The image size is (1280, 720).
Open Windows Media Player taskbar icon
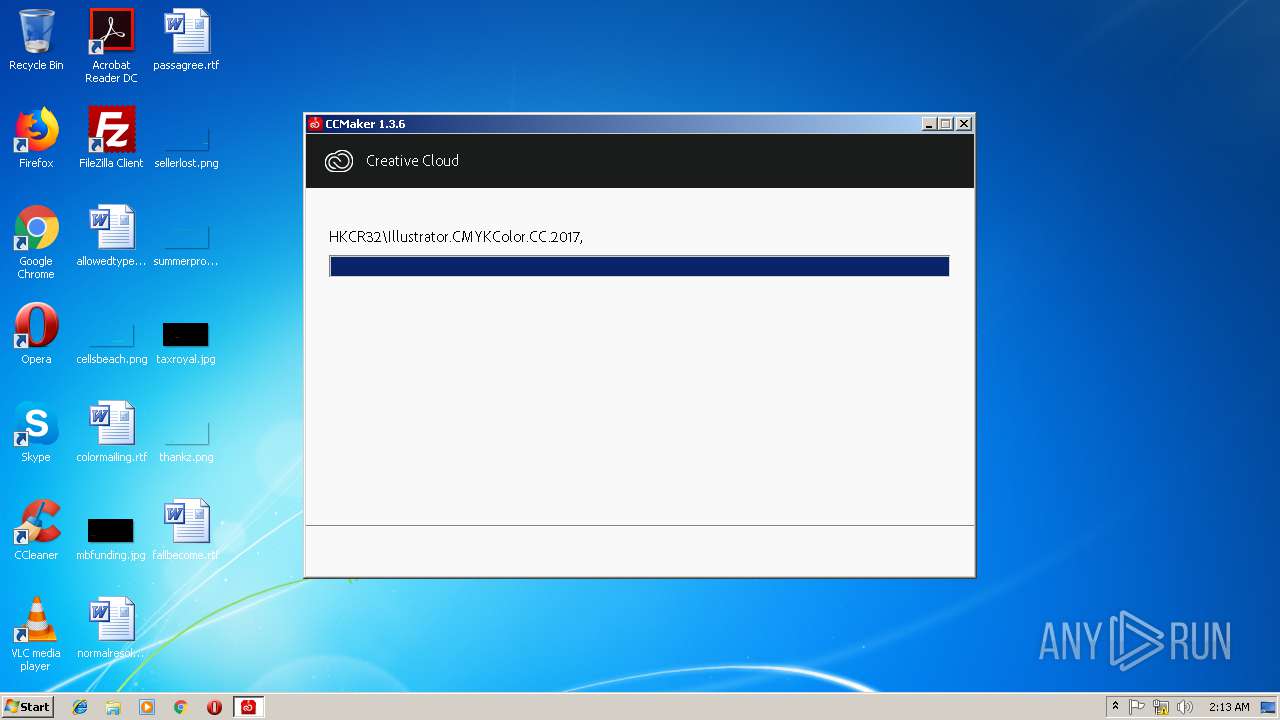pos(147,707)
